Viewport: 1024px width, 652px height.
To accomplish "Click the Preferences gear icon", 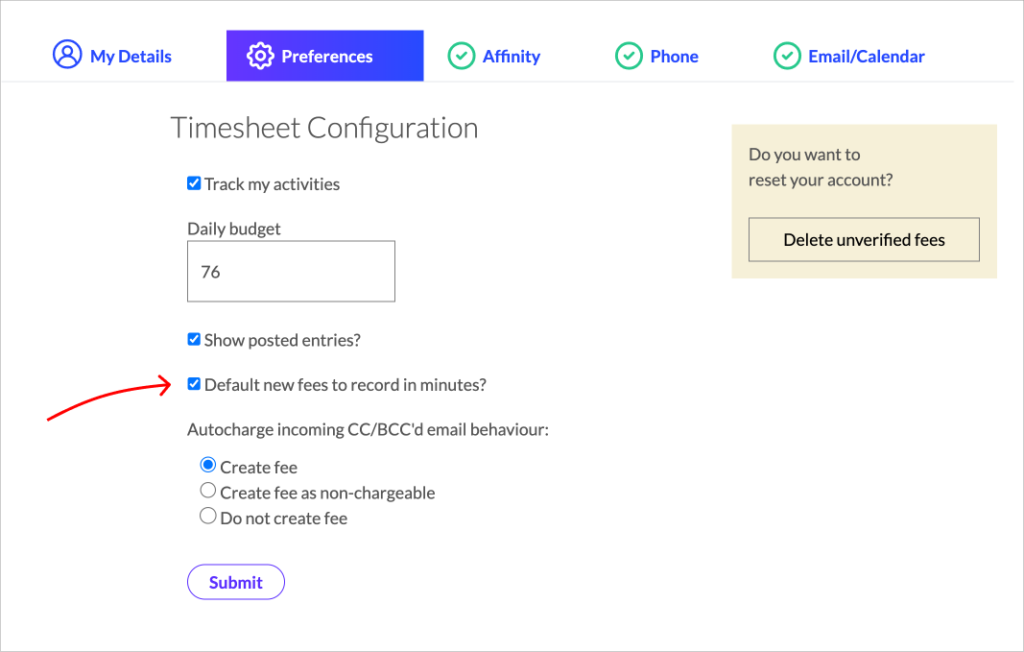I will tap(260, 56).
